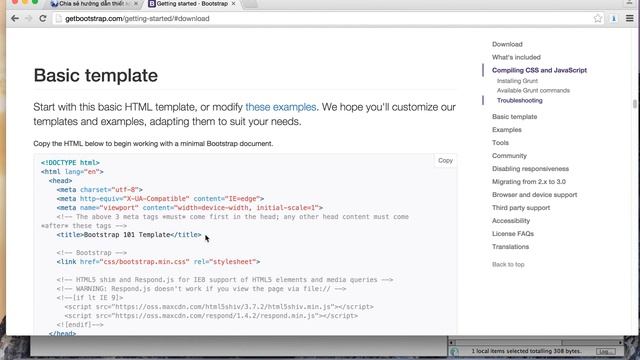
Task: Go to Disabling responsiveness link
Action: tap(530, 169)
